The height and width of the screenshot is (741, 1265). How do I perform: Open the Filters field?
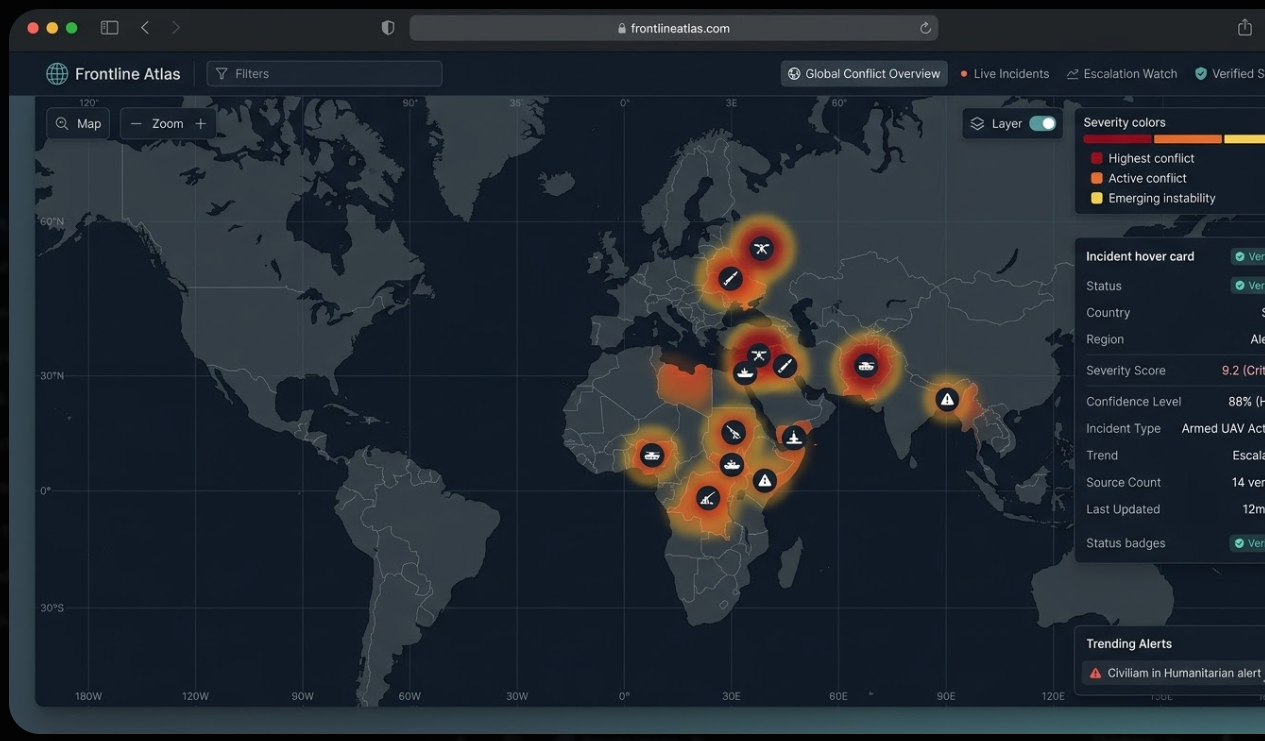pos(324,73)
